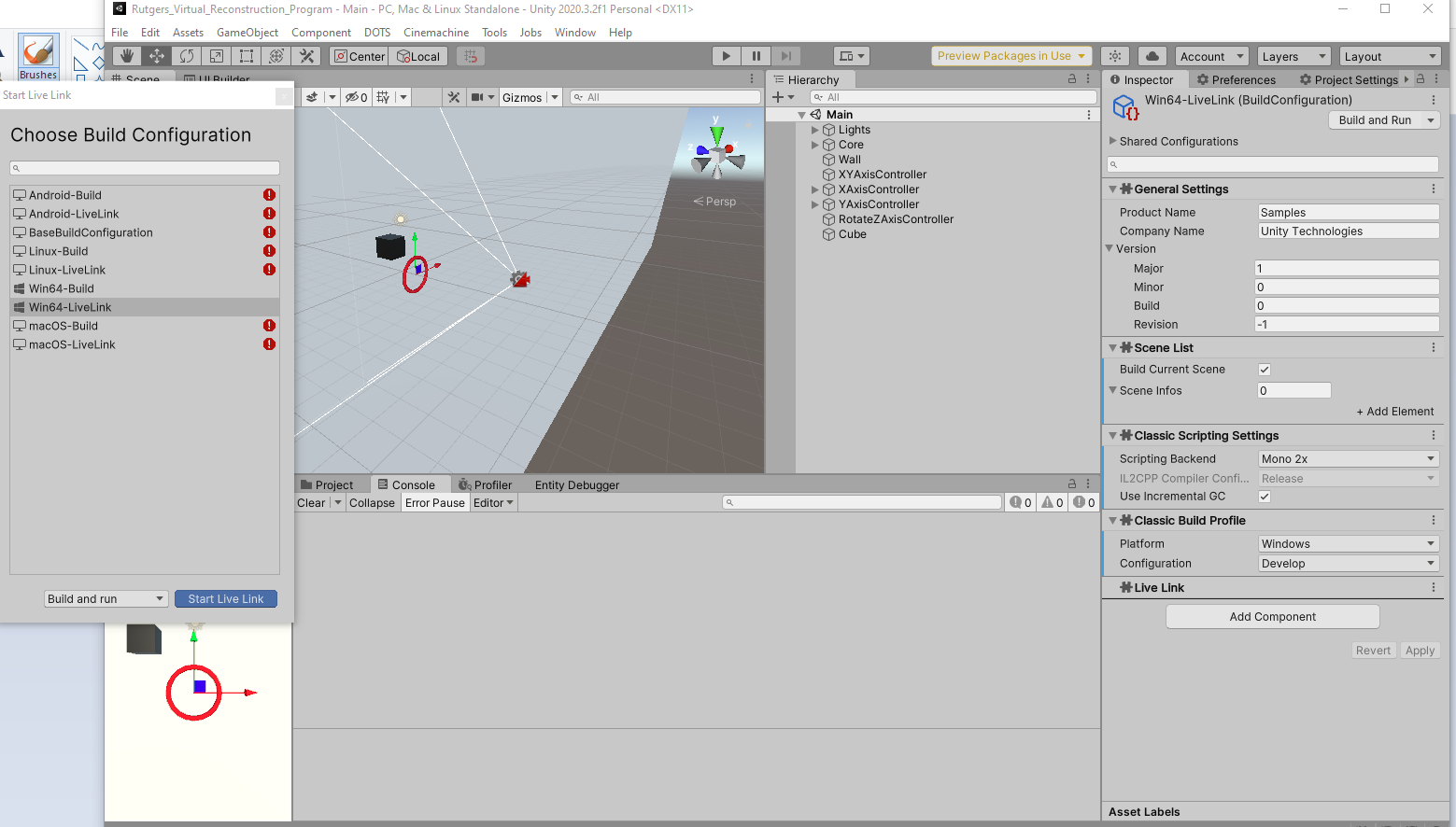Select the Rect tool

tap(247, 56)
